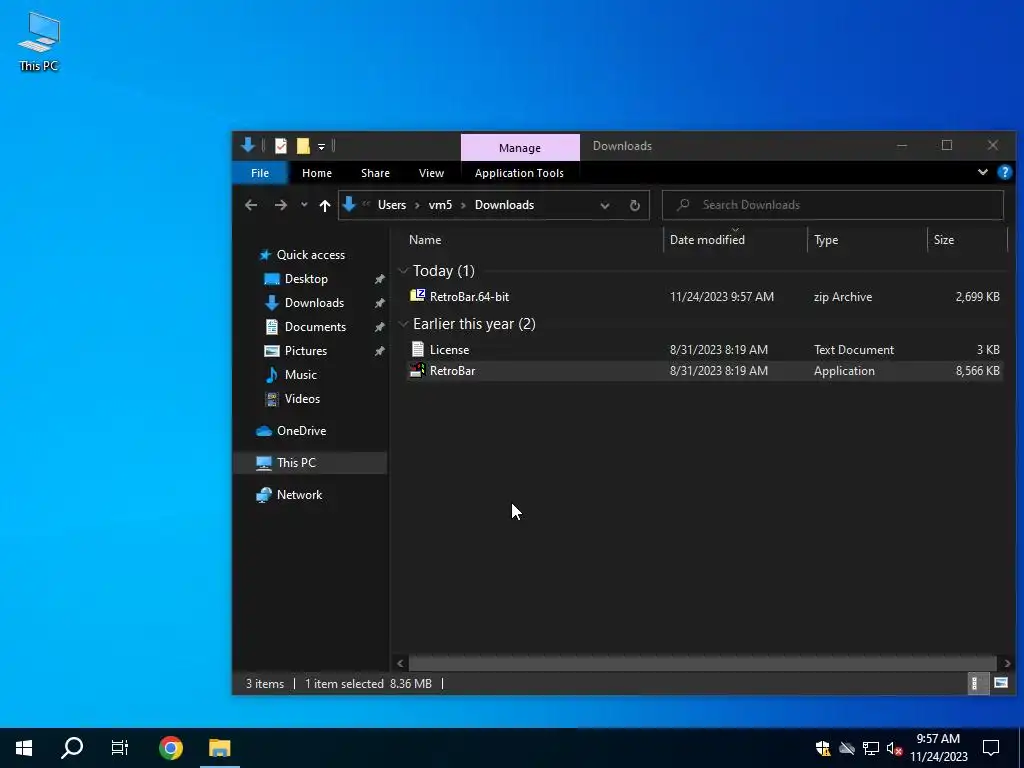
Task: Click the pin icon next to Desktop
Action: pos(379,280)
